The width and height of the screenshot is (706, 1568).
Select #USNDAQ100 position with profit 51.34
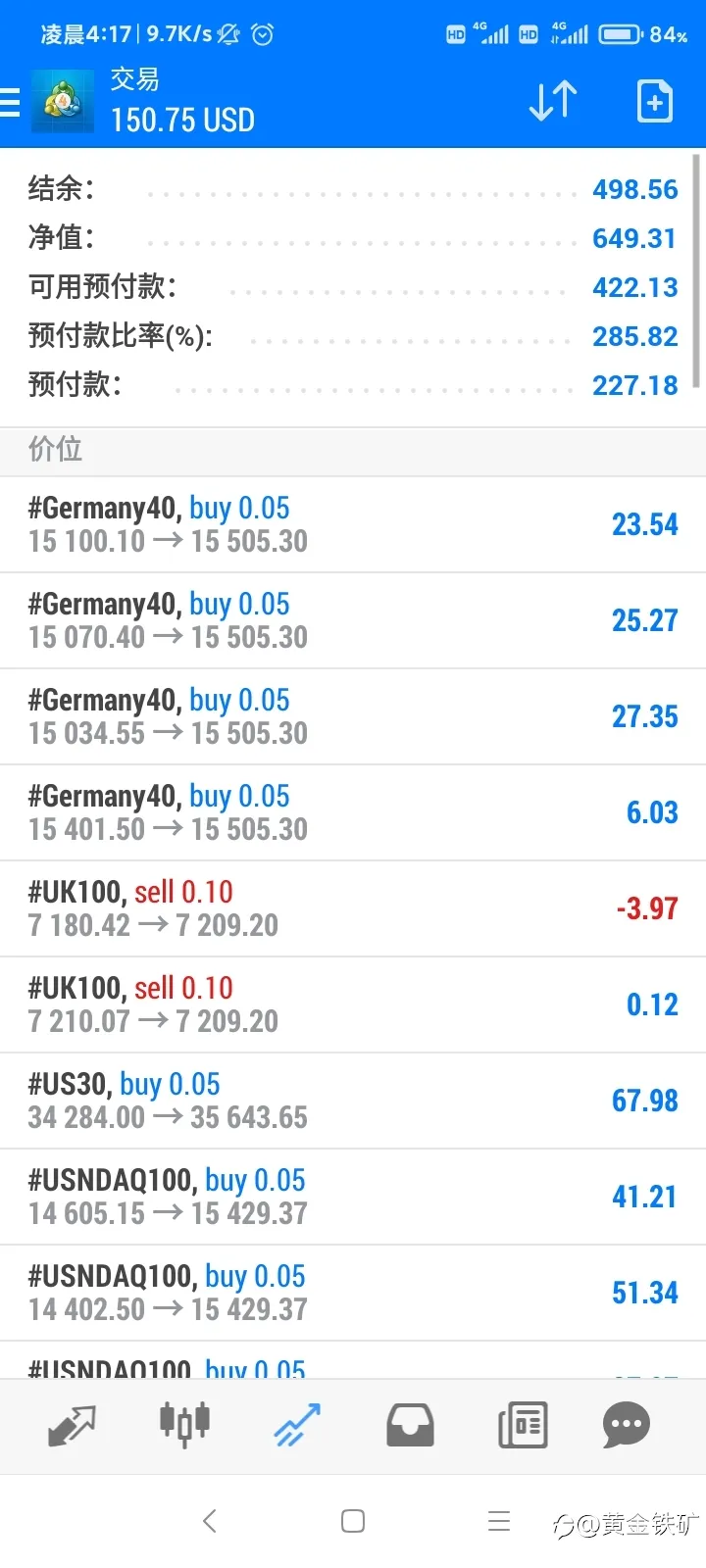[x=353, y=1293]
